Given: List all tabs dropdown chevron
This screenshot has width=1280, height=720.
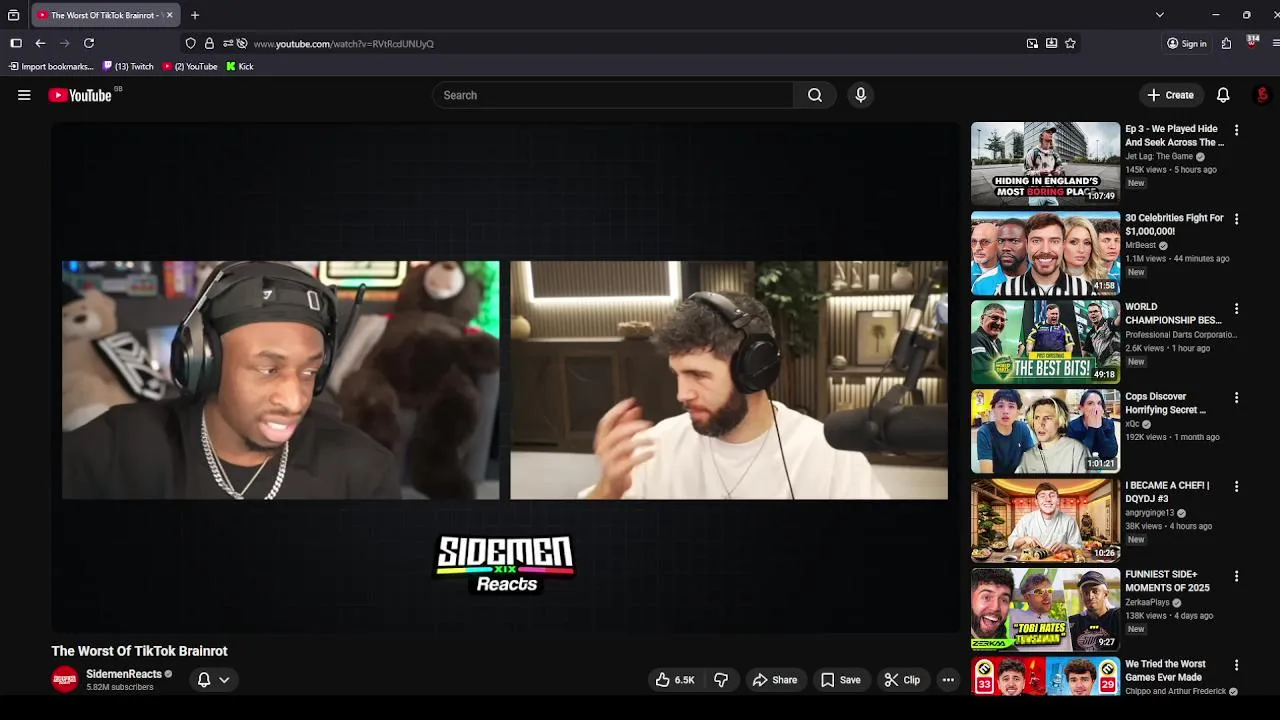Looking at the screenshot, I should tap(1159, 15).
